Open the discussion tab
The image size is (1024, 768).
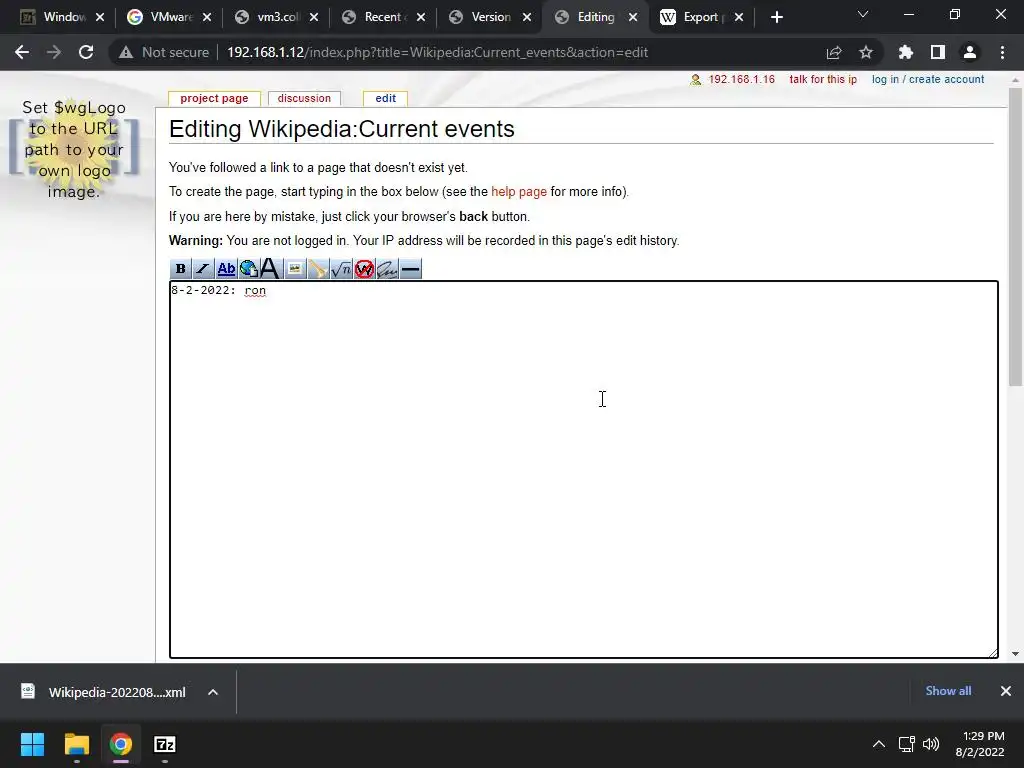click(304, 99)
